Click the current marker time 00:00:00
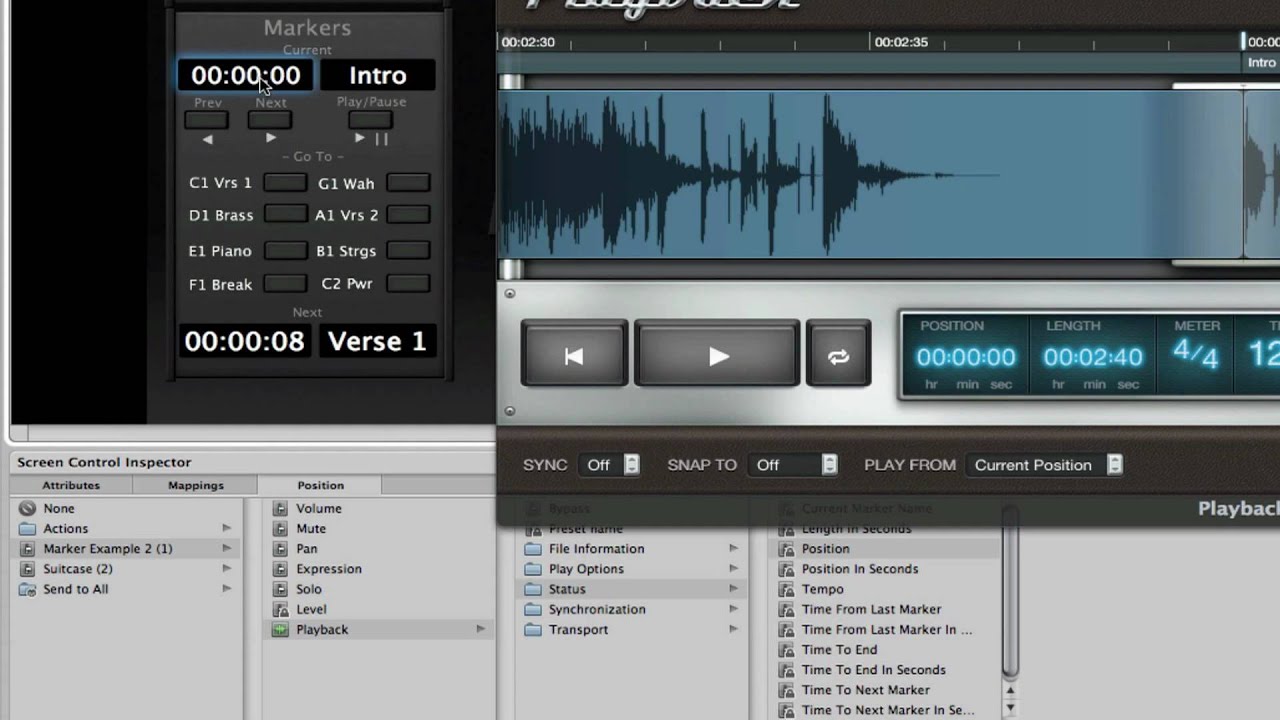This screenshot has height=720, width=1280. (x=245, y=75)
